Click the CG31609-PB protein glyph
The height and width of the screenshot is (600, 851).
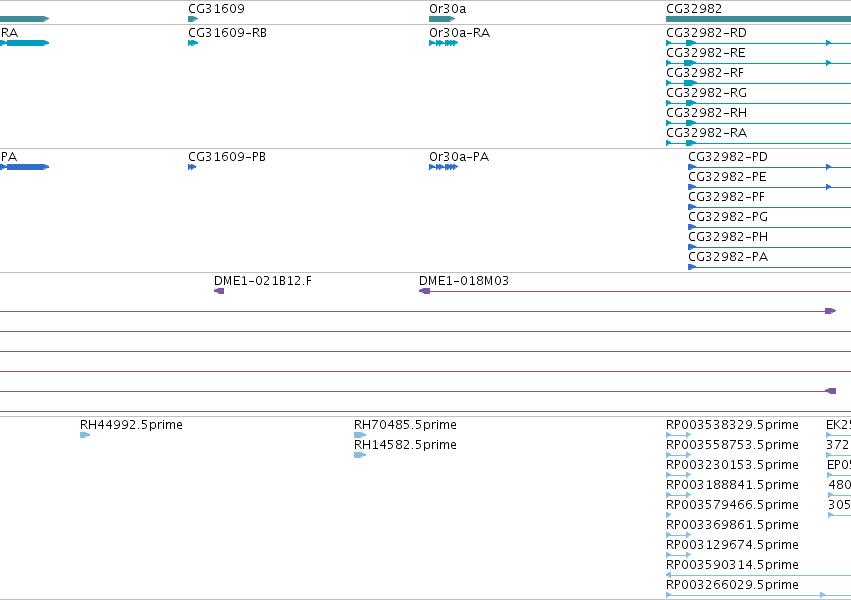click(192, 167)
